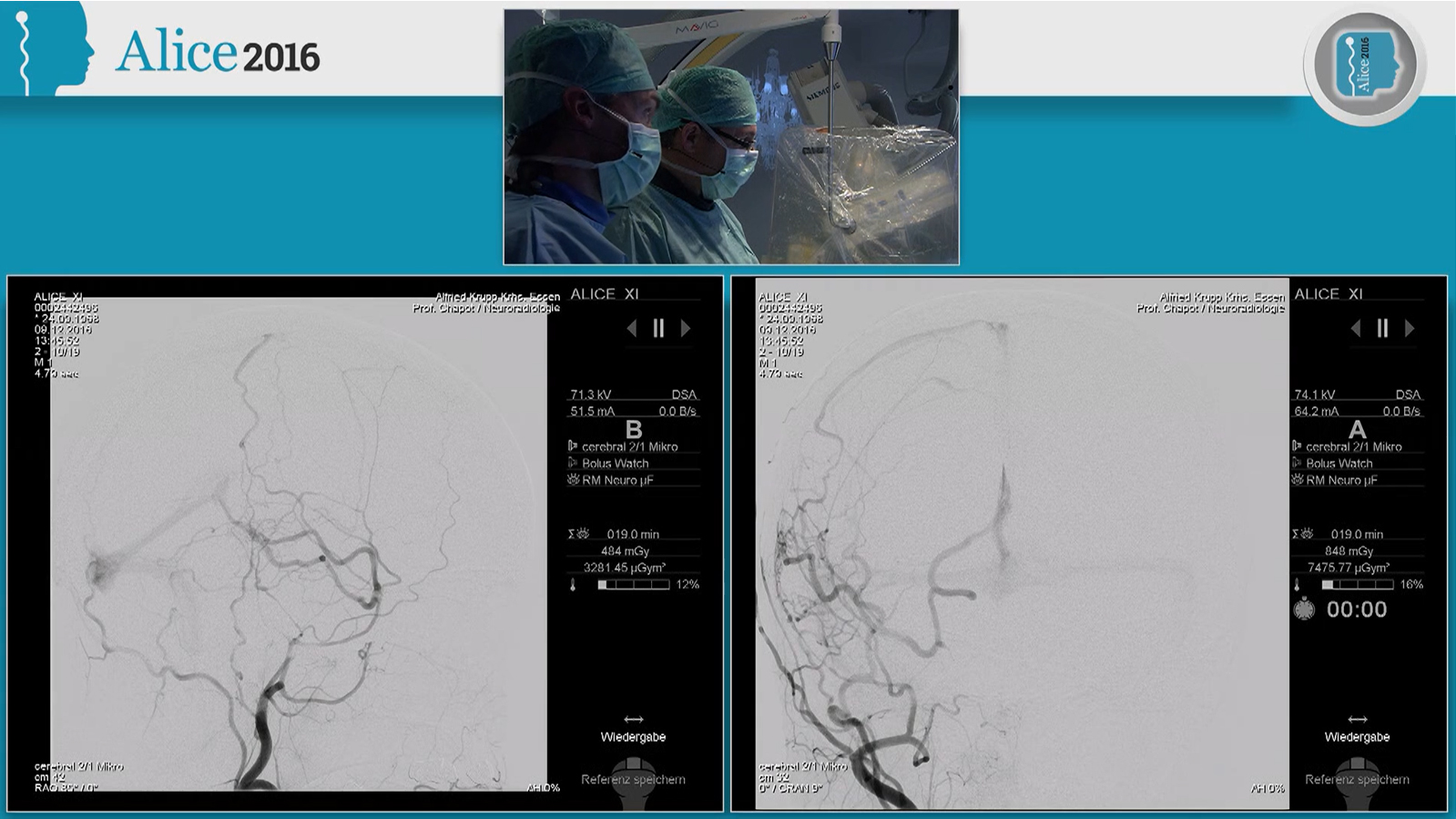
Task: Click the thermometer icon in plane A panel
Action: [x=1298, y=585]
